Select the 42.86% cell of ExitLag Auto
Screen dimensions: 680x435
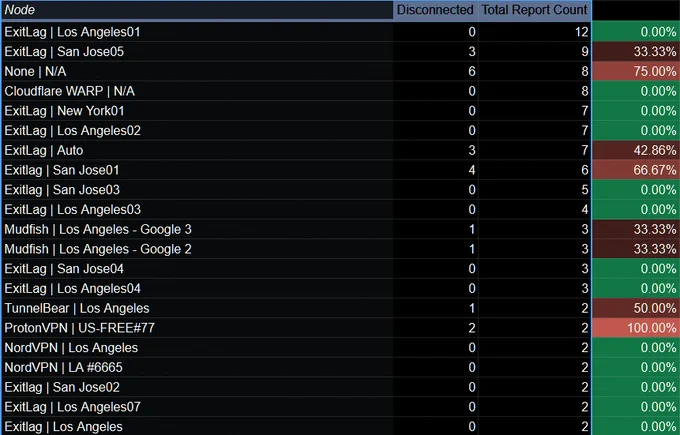tap(636, 150)
